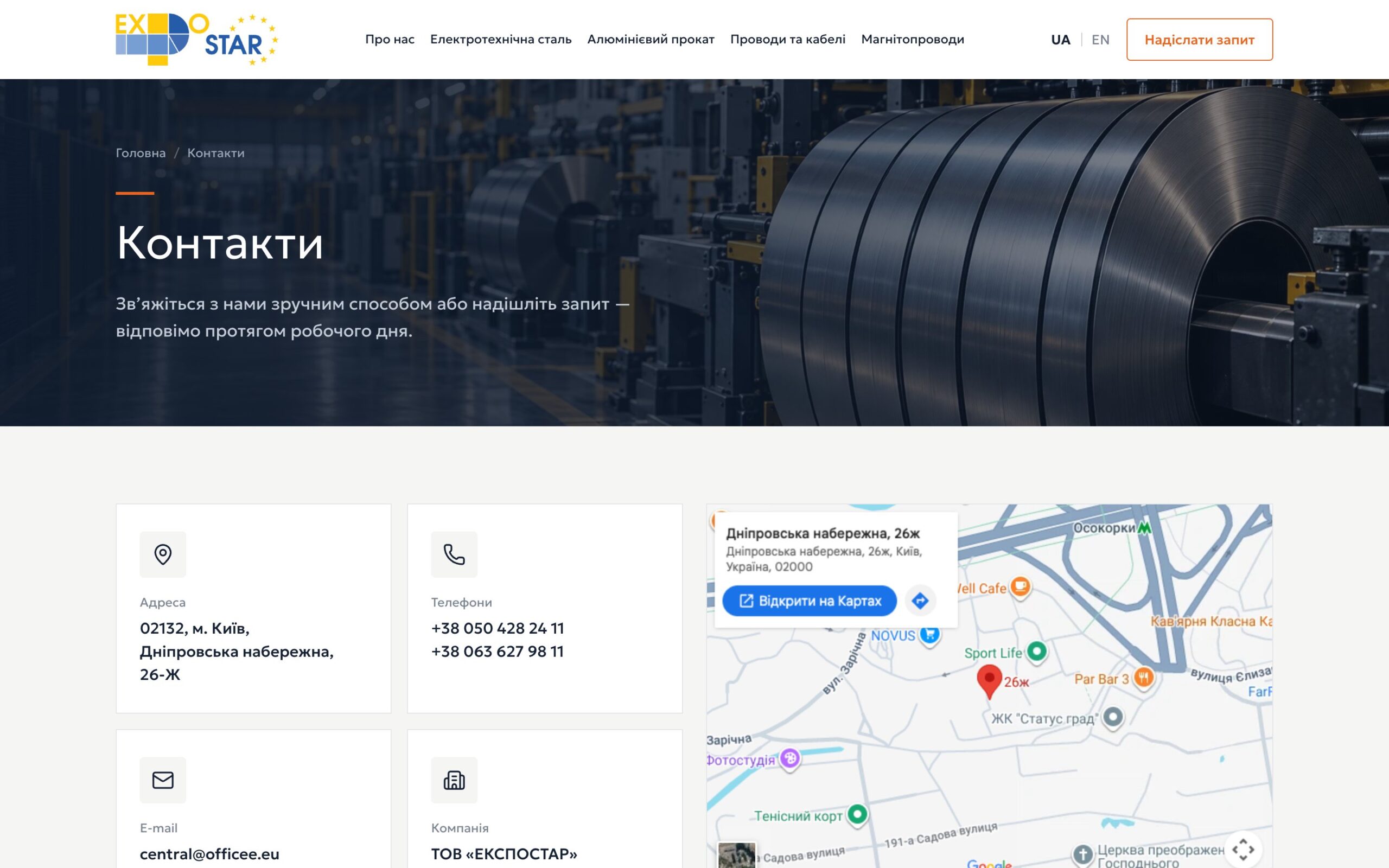Image resolution: width=1389 pixels, height=868 pixels.
Task: Click the red 26ж map pin
Action: [989, 681]
